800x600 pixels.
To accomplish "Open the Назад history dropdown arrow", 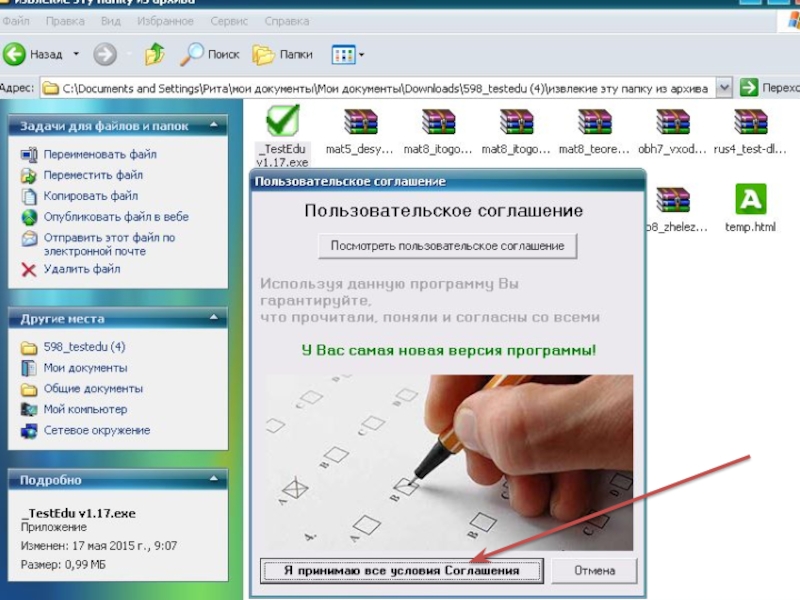I will click(x=76, y=54).
